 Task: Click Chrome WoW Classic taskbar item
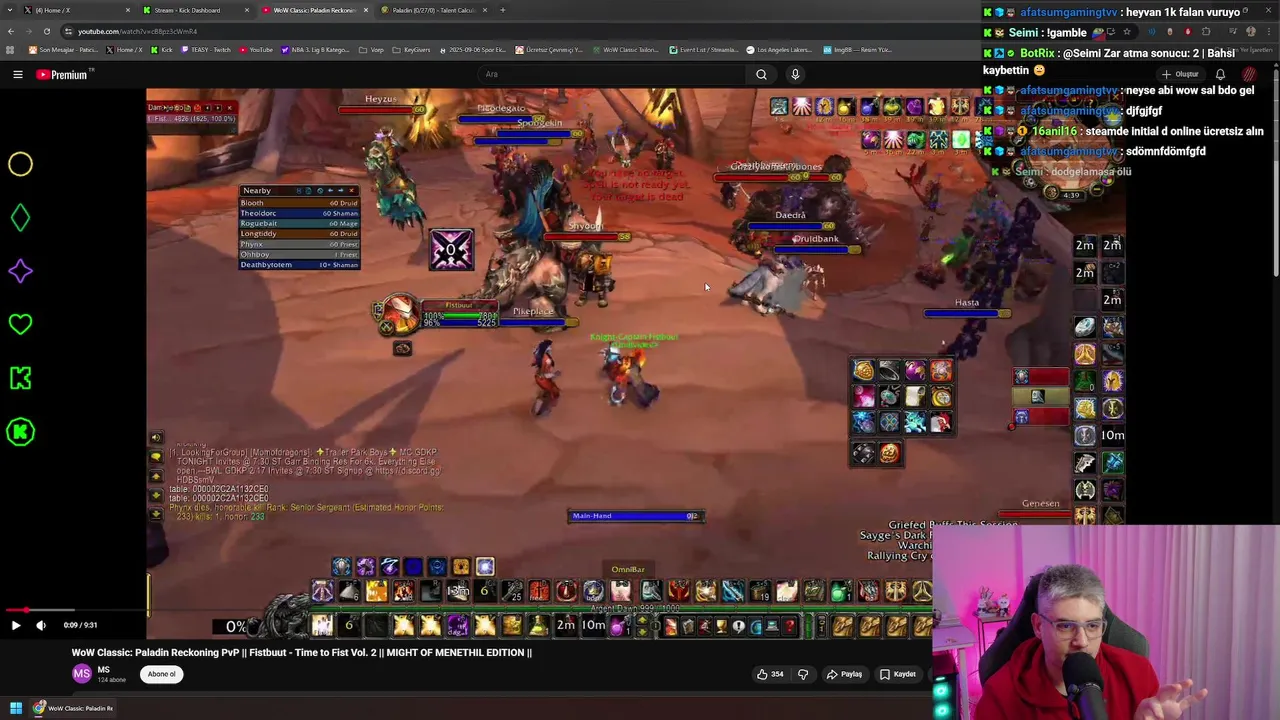point(73,708)
